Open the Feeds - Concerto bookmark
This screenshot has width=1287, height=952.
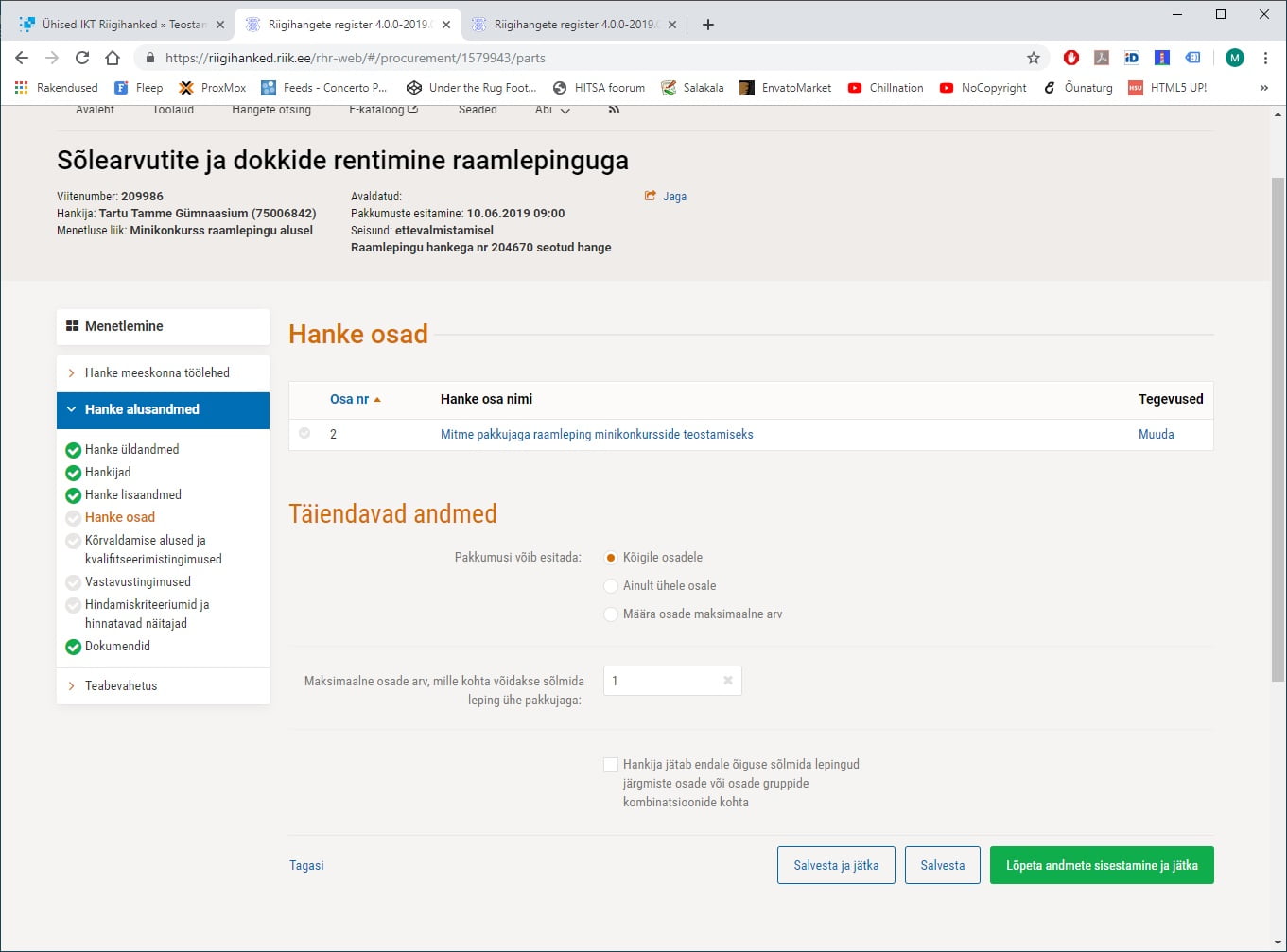pyautogui.click(x=324, y=88)
